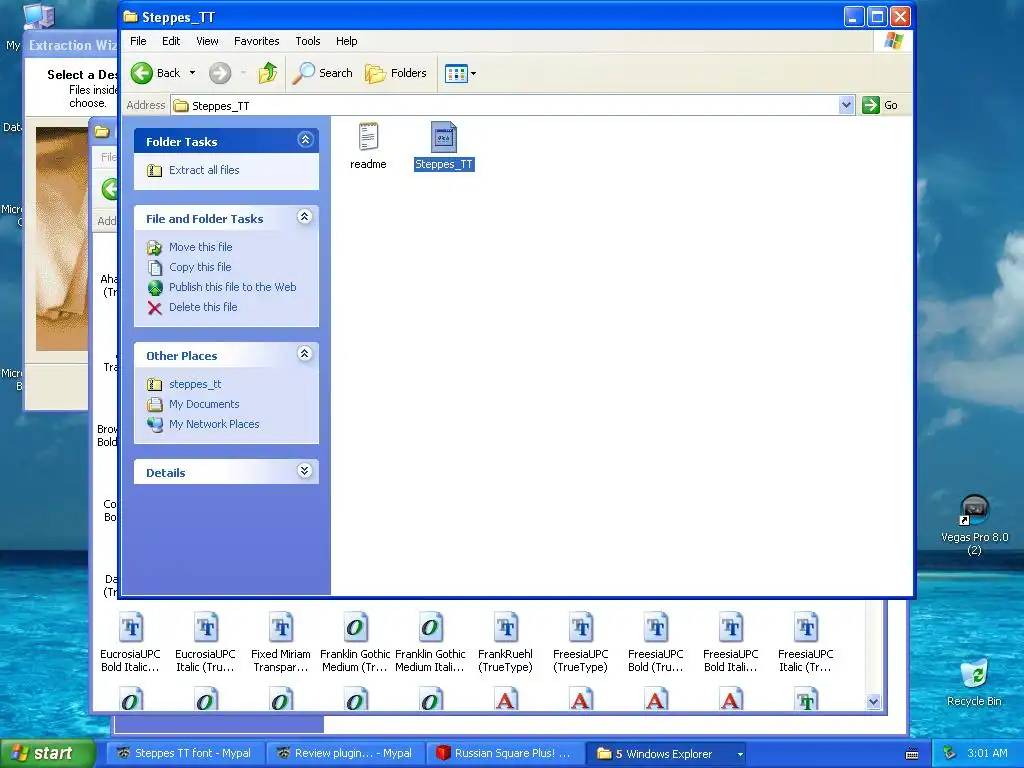This screenshot has height=768, width=1024.
Task: Switch to Steppes TT font - Mypal taskbar item
Action: coord(186,753)
